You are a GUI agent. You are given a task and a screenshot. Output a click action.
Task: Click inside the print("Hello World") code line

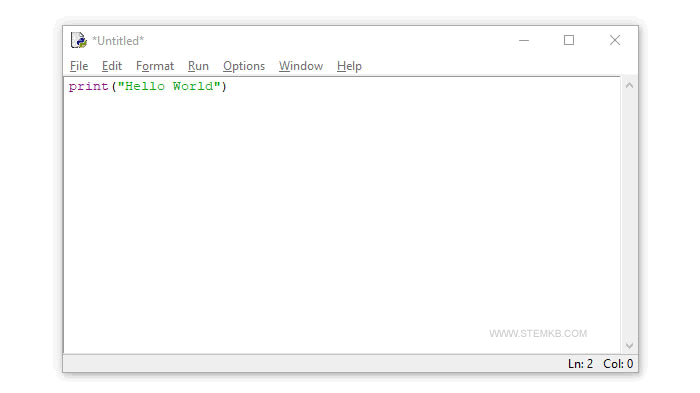(x=148, y=86)
